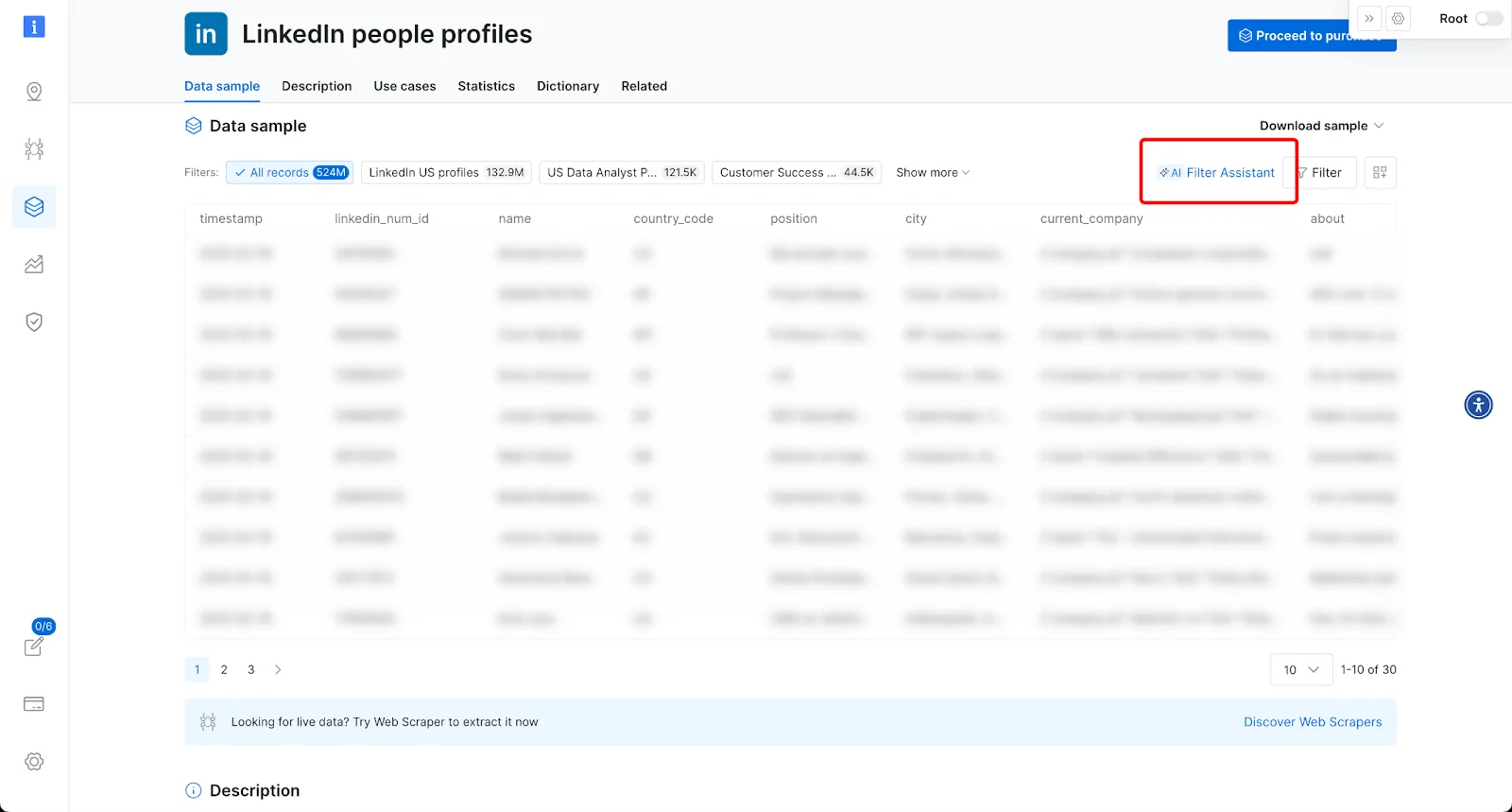Click the position column header

[x=794, y=218]
